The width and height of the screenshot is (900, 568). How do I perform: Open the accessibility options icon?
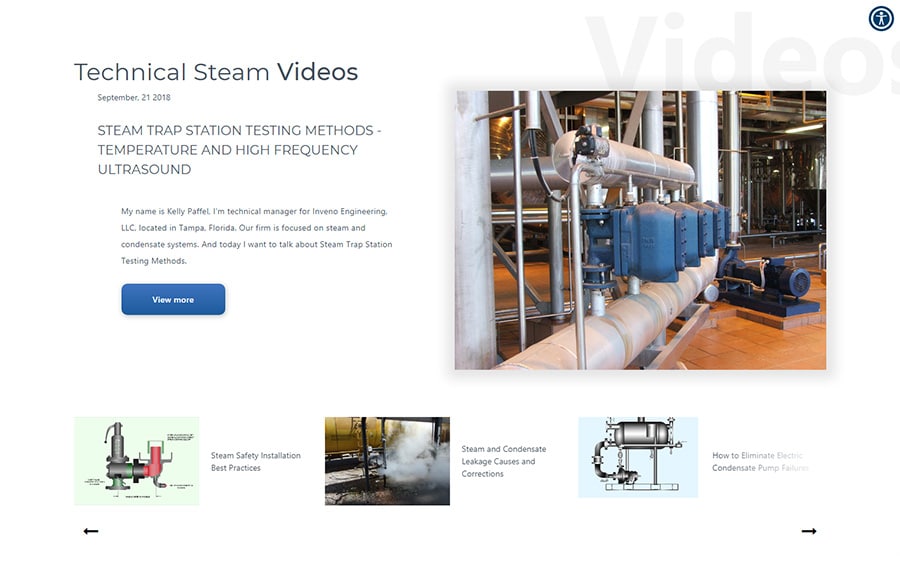tap(881, 18)
